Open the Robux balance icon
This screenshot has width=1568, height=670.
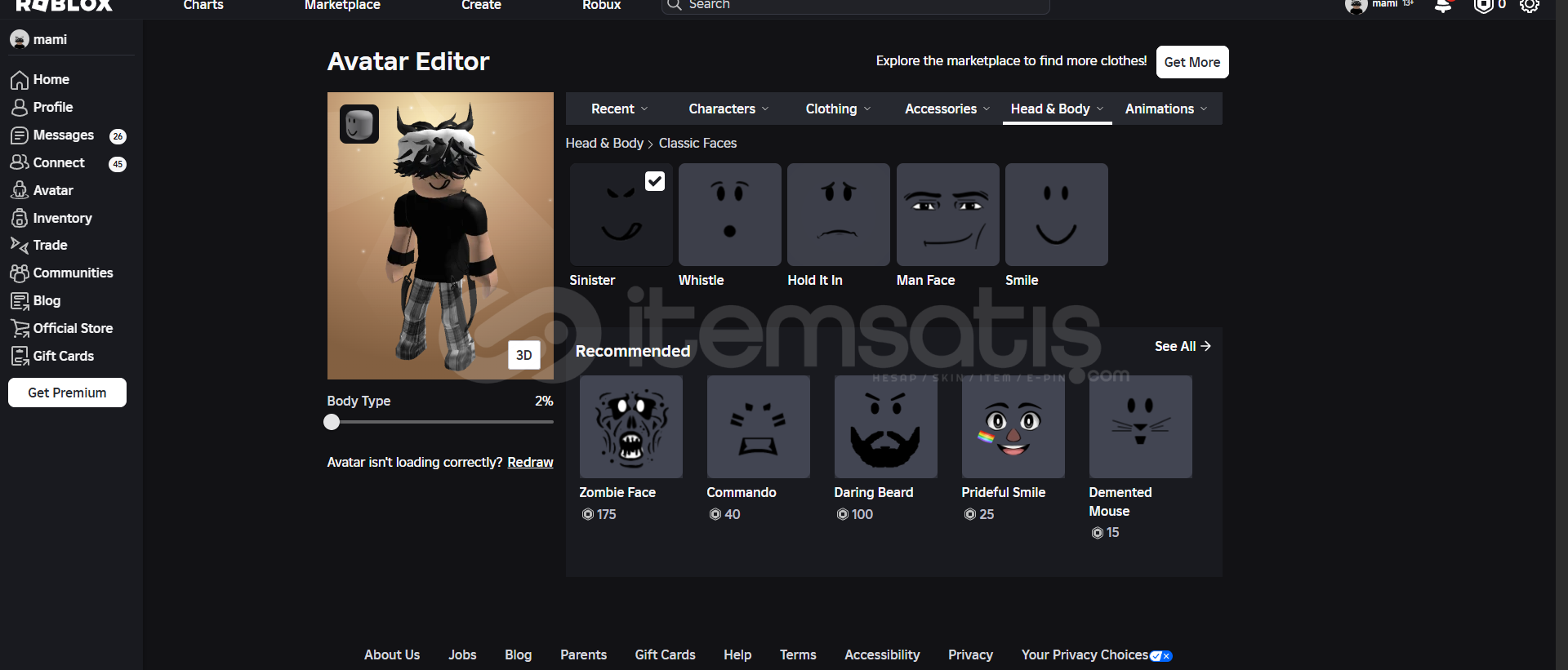pyautogui.click(x=1483, y=6)
